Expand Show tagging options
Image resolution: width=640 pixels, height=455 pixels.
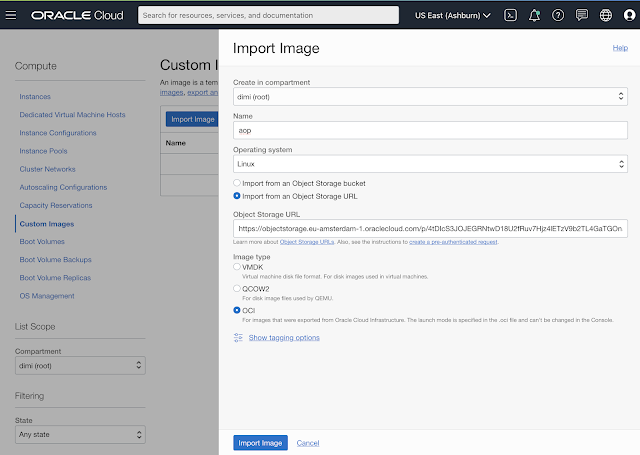pyautogui.click(x=284, y=338)
